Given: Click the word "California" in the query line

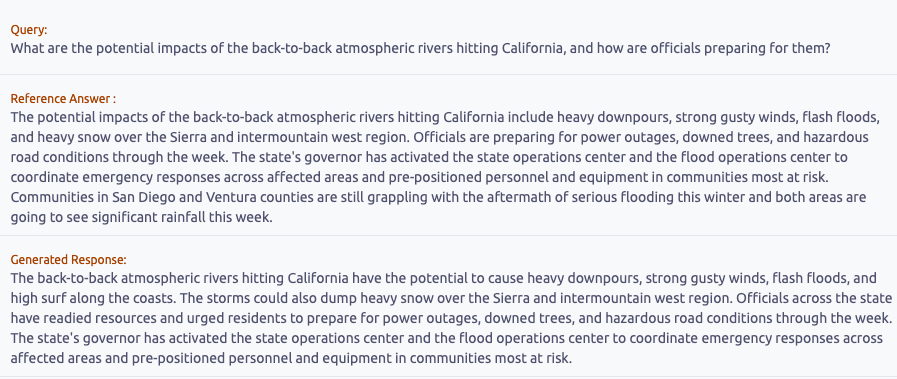Looking at the screenshot, I should 533,49.
